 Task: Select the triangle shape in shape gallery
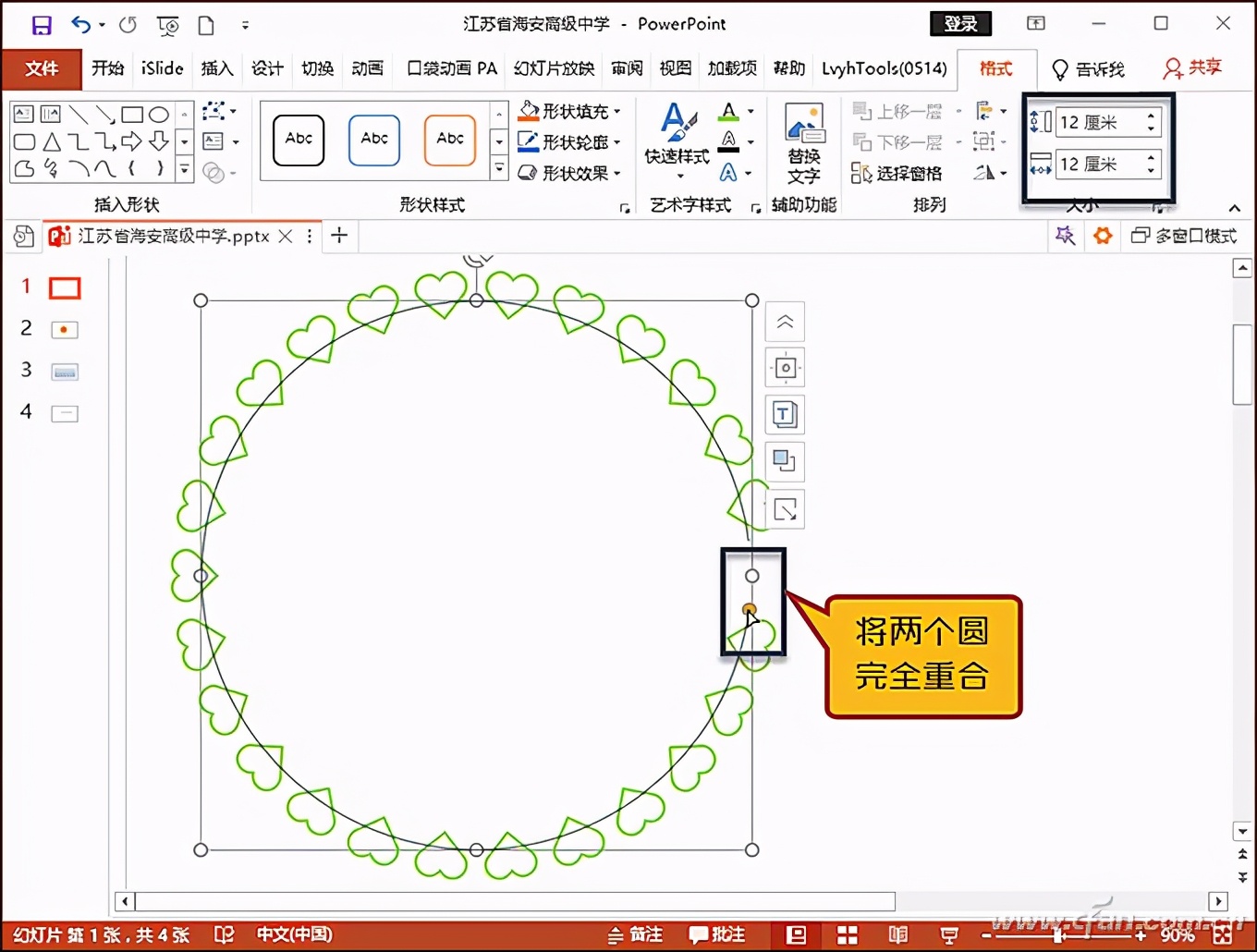52,141
